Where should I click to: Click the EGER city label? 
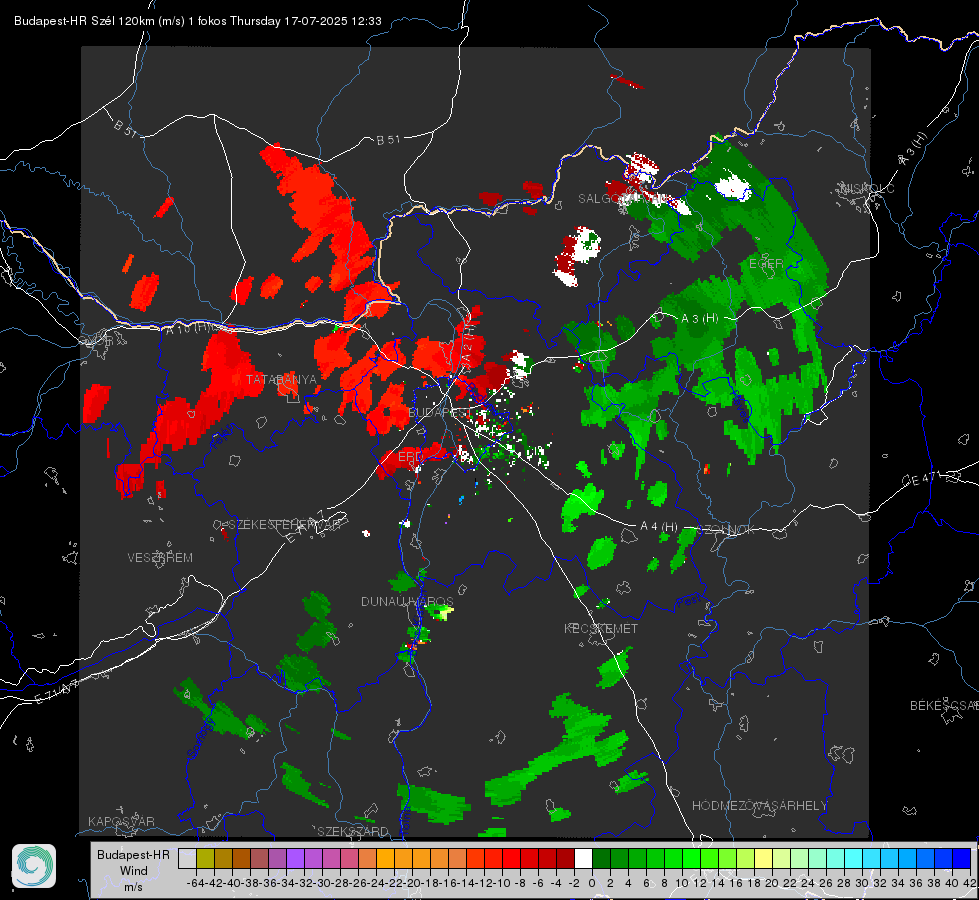[766, 264]
